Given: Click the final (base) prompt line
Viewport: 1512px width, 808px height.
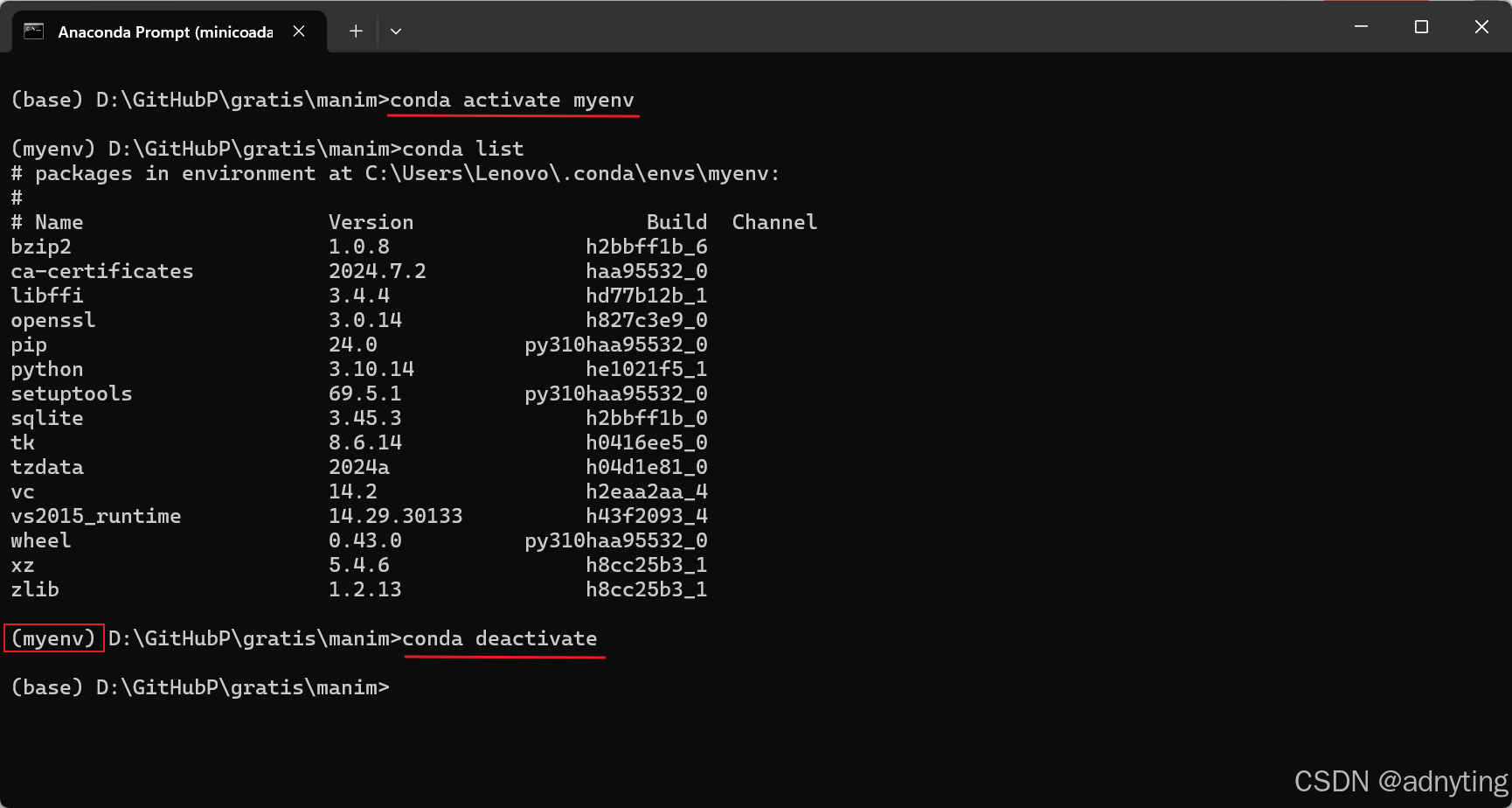Looking at the screenshot, I should coord(200,687).
